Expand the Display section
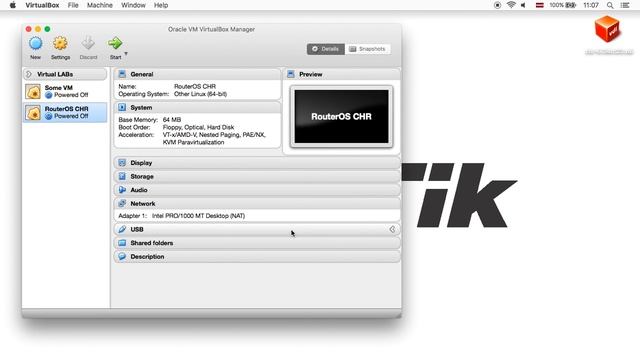Screen dimensions: 640x360 (x=257, y=163)
